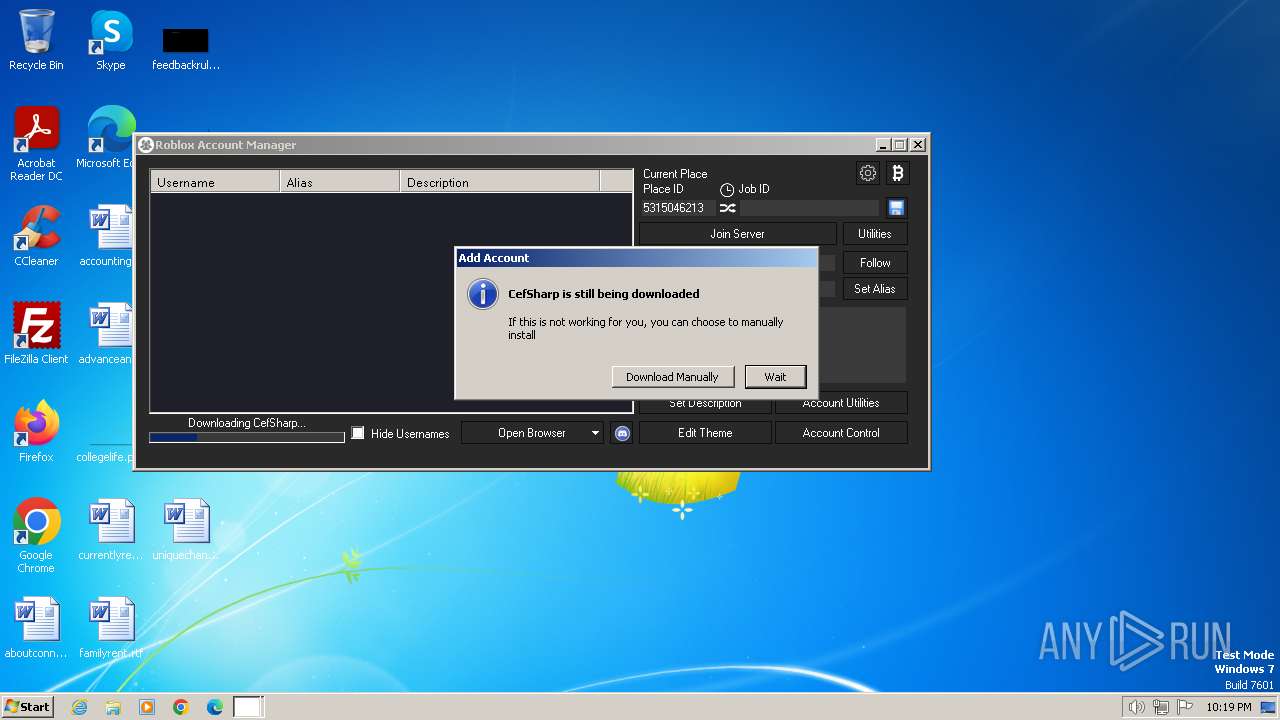1280x720 pixels.
Task: Open the uniquechan Word document
Action: click(186, 530)
